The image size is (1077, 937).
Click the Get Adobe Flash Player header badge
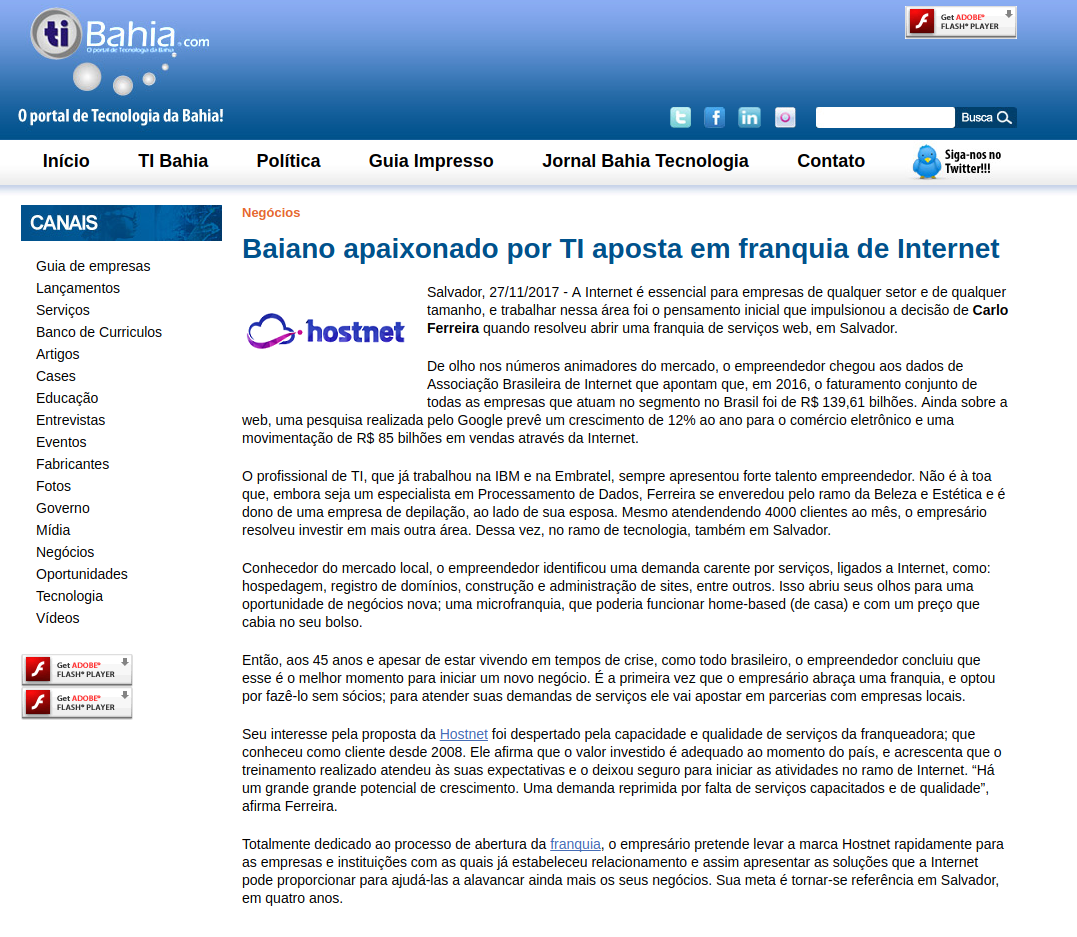960,22
